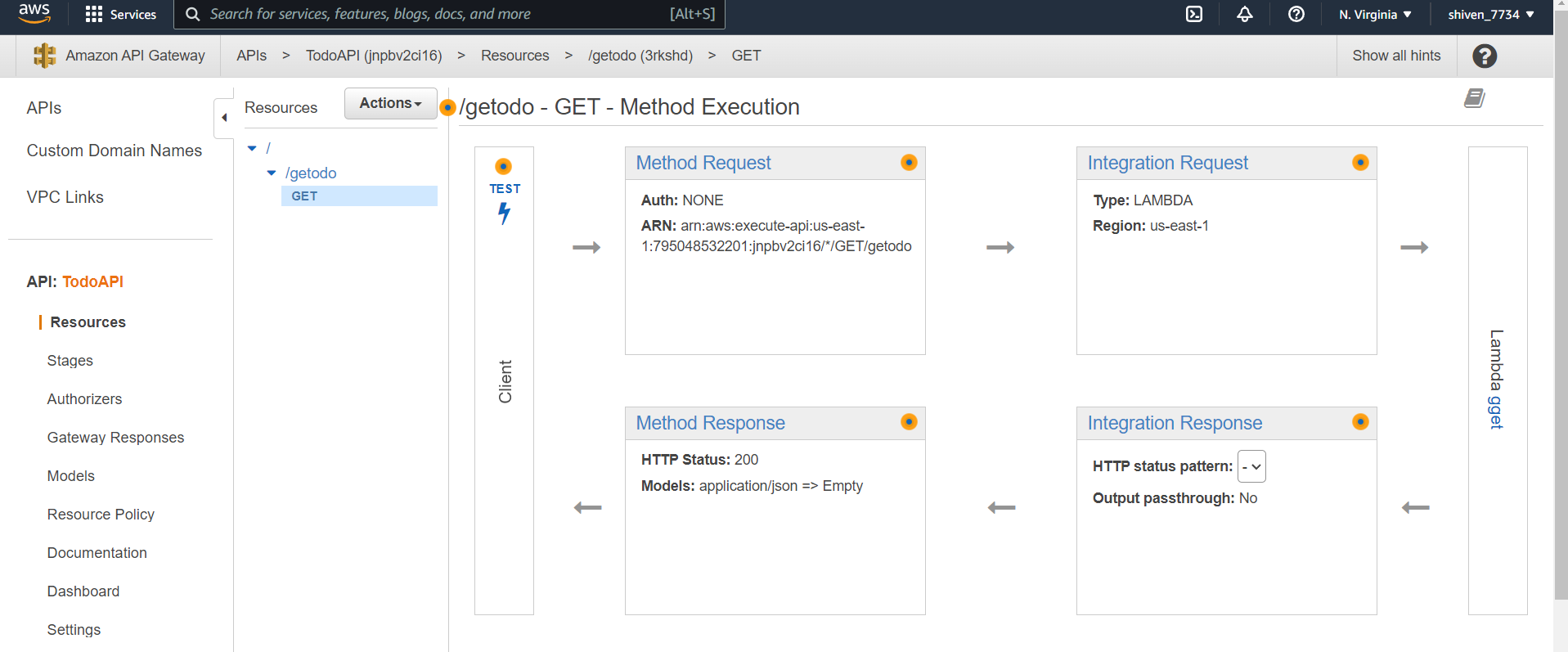Open the documentation book icon

(x=1474, y=99)
